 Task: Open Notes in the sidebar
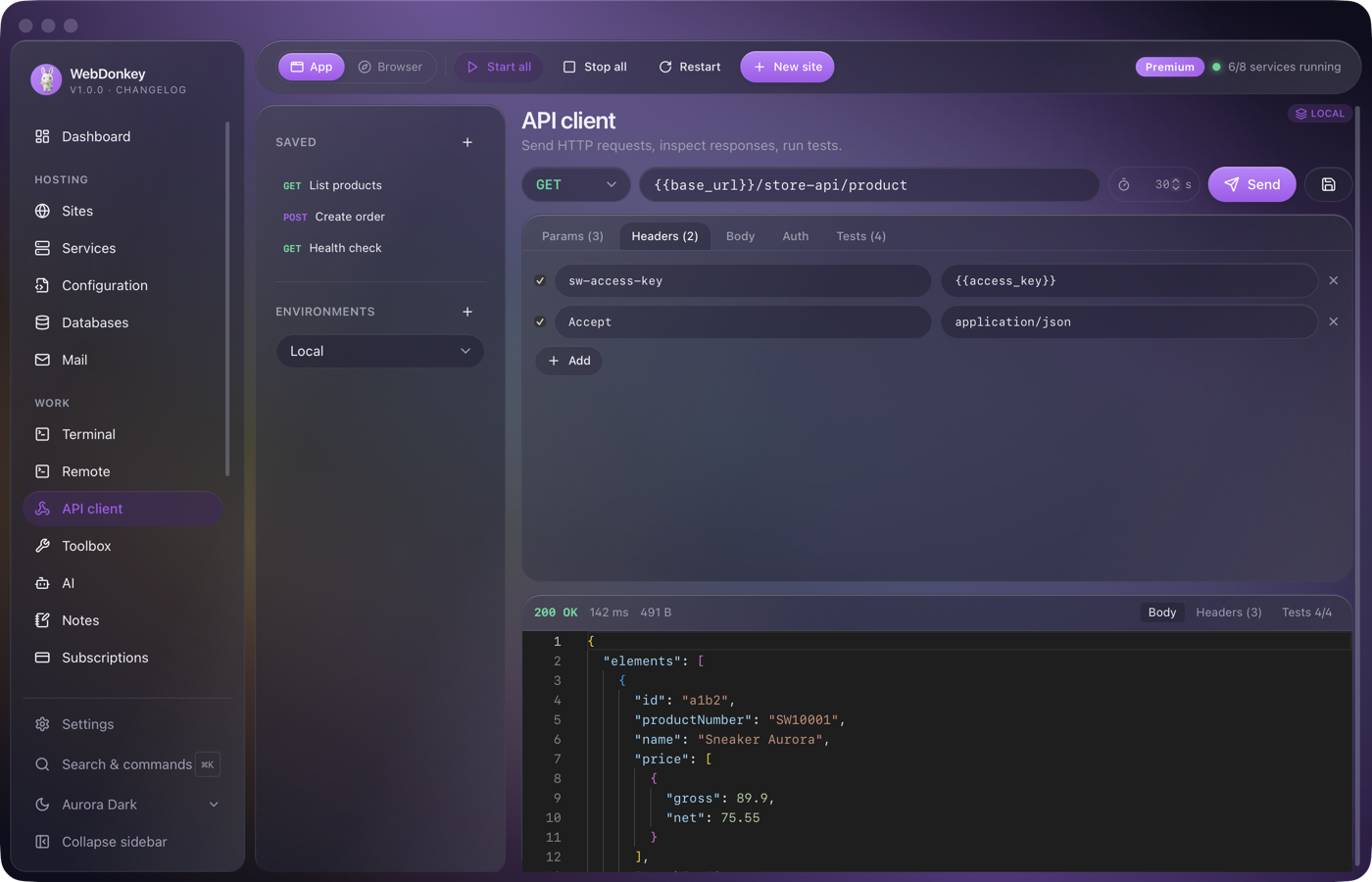pyautogui.click(x=122, y=620)
